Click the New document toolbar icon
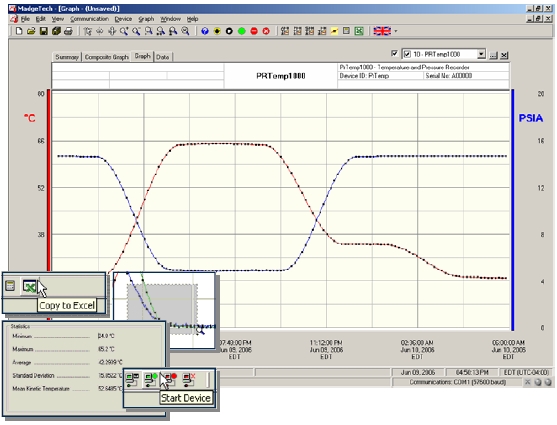Screen dimensions: 557x425 [x=19, y=31]
